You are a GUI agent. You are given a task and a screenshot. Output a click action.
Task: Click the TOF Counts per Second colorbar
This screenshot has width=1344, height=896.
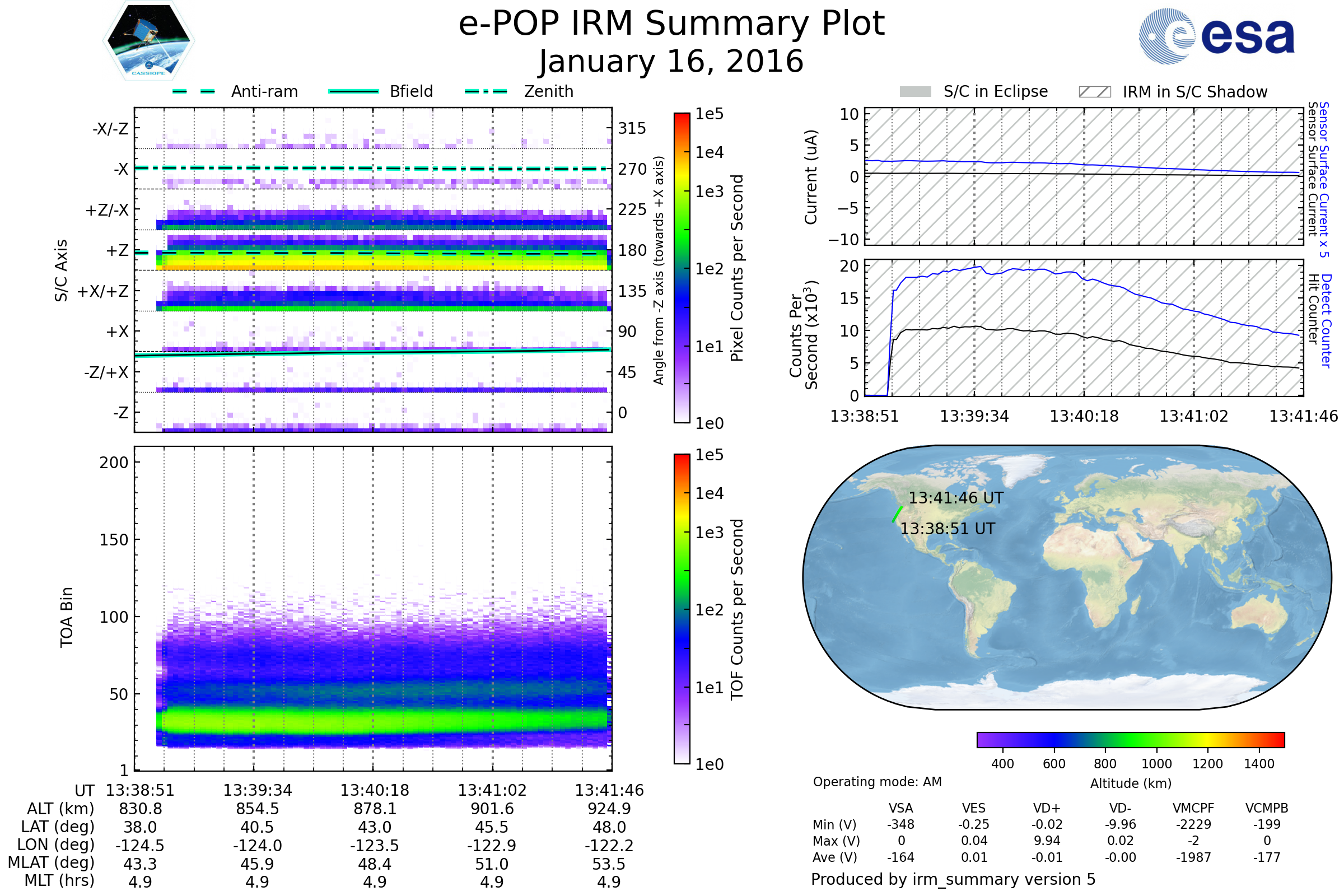tap(682, 609)
